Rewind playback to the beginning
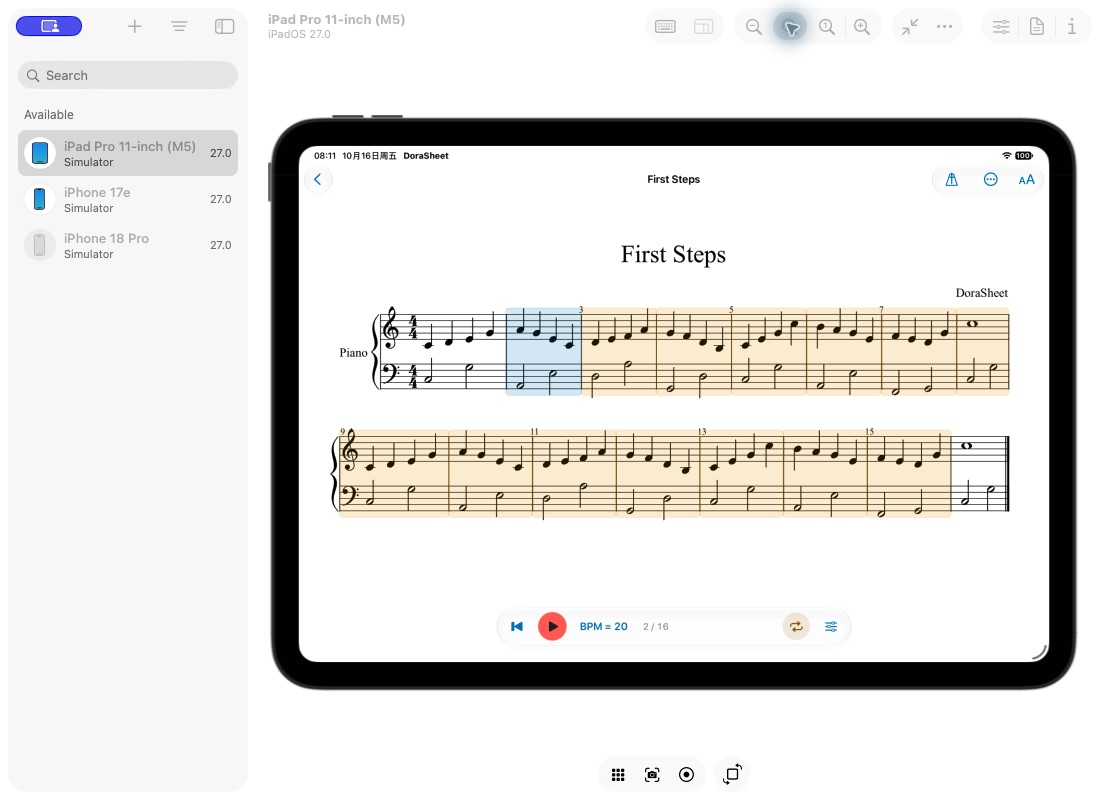The height and width of the screenshot is (800, 1100). click(517, 627)
